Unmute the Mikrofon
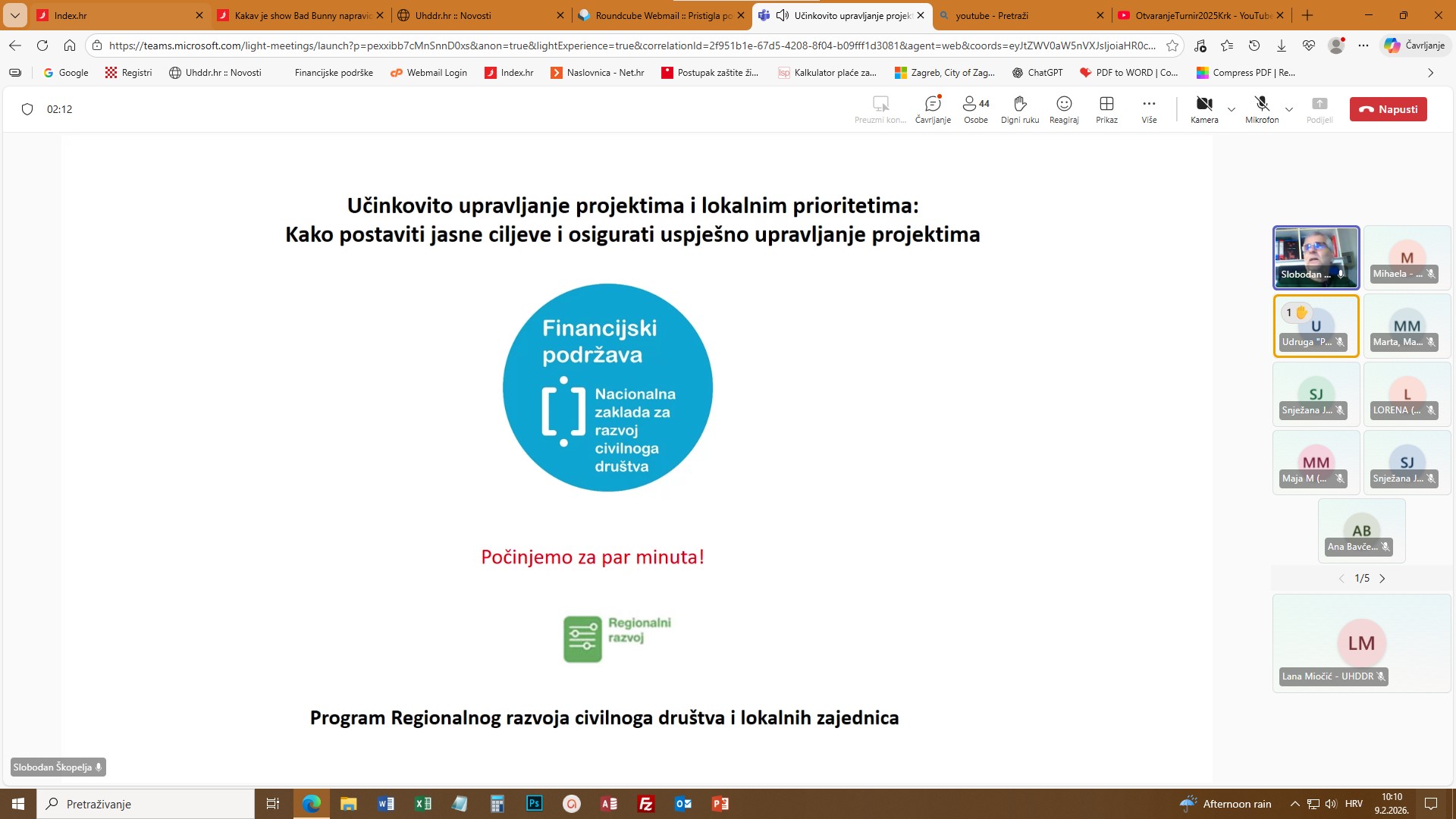 click(1261, 108)
